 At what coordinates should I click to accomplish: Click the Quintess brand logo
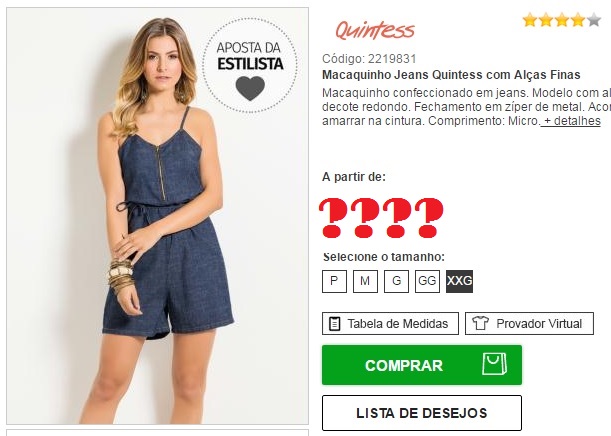(375, 30)
